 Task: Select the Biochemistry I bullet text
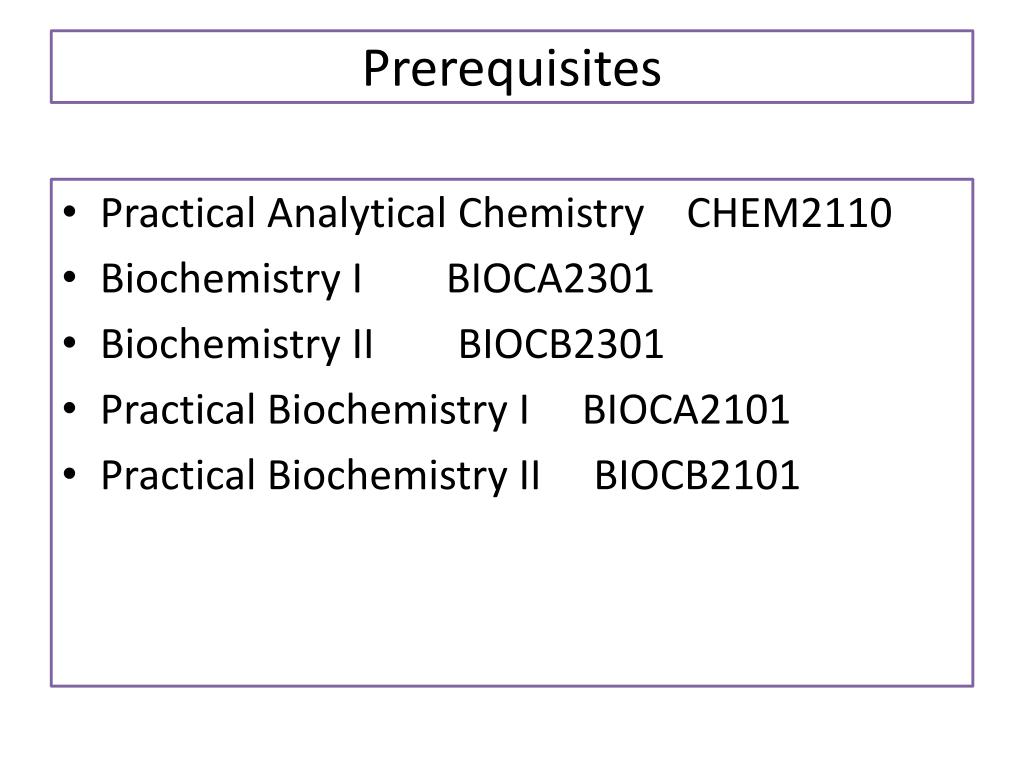231,280
